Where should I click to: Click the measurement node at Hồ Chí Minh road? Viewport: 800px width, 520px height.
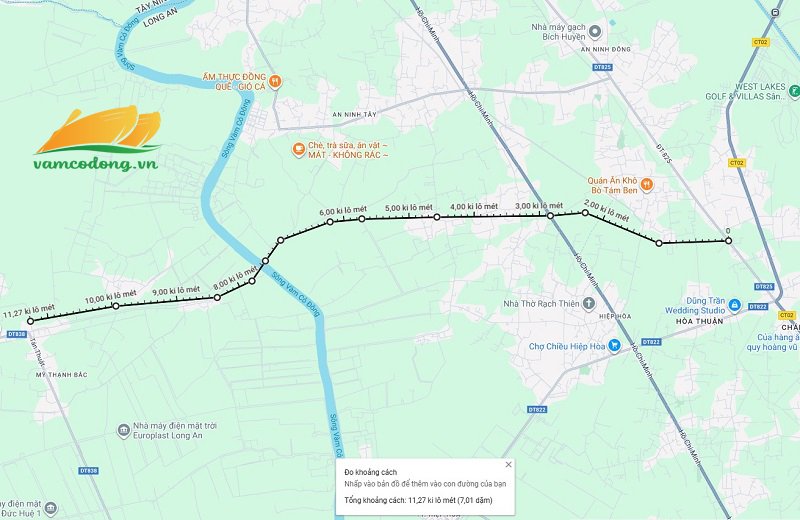pos(550,216)
